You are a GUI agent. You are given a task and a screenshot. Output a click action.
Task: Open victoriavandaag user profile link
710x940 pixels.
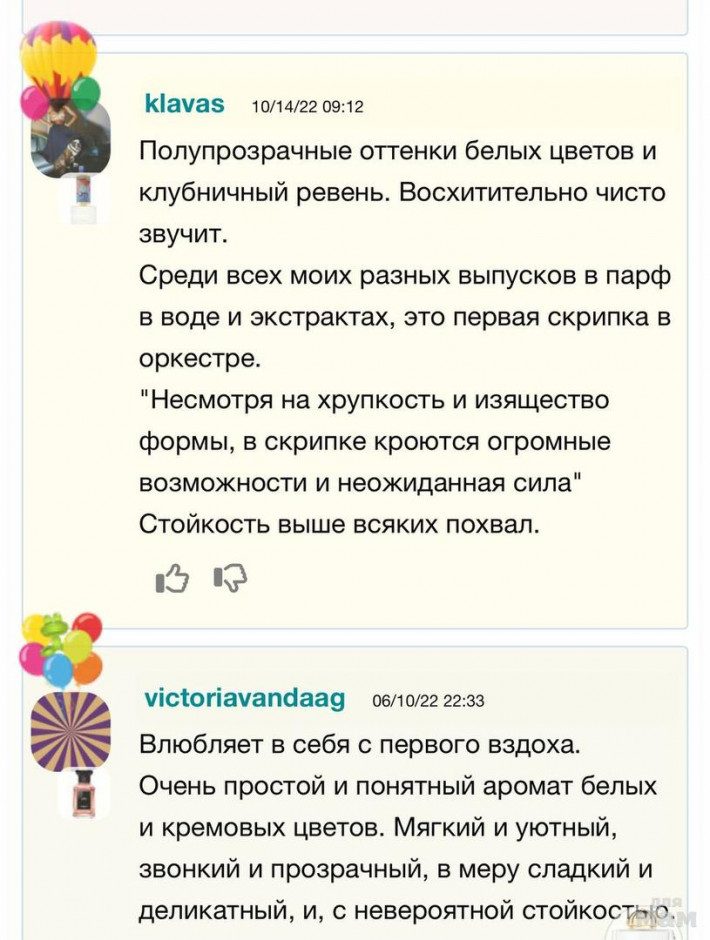(x=245, y=698)
